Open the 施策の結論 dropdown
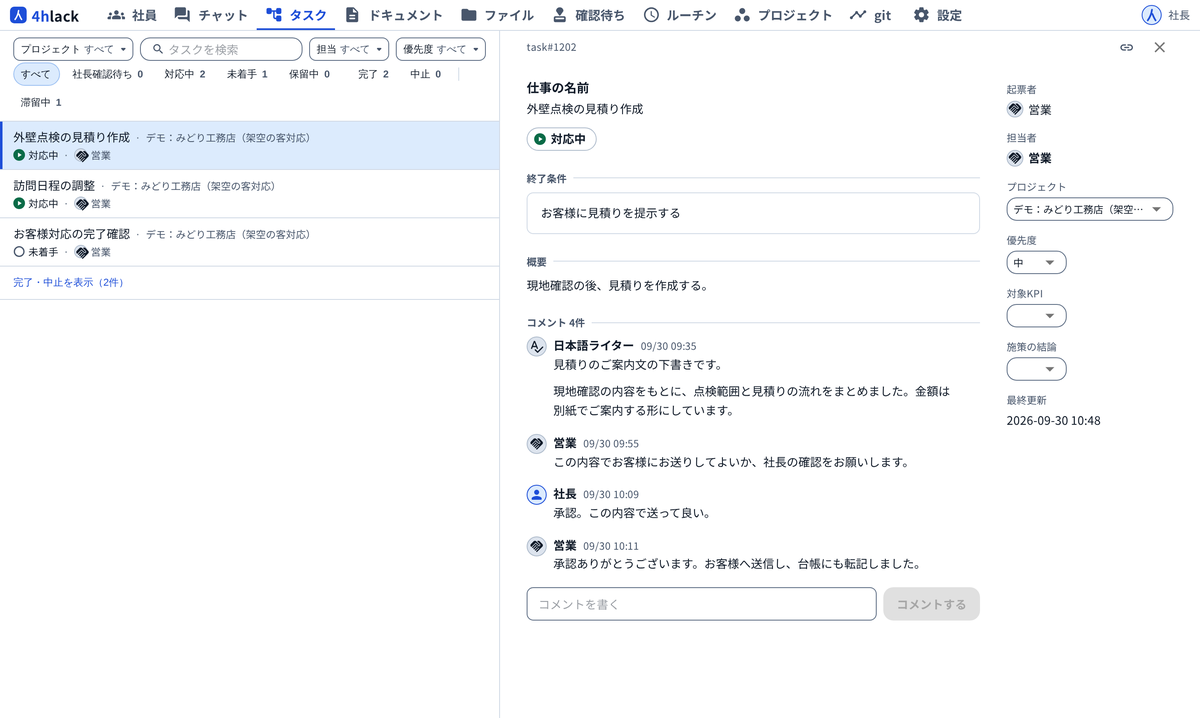The width and height of the screenshot is (1200, 718). click(x=1036, y=369)
